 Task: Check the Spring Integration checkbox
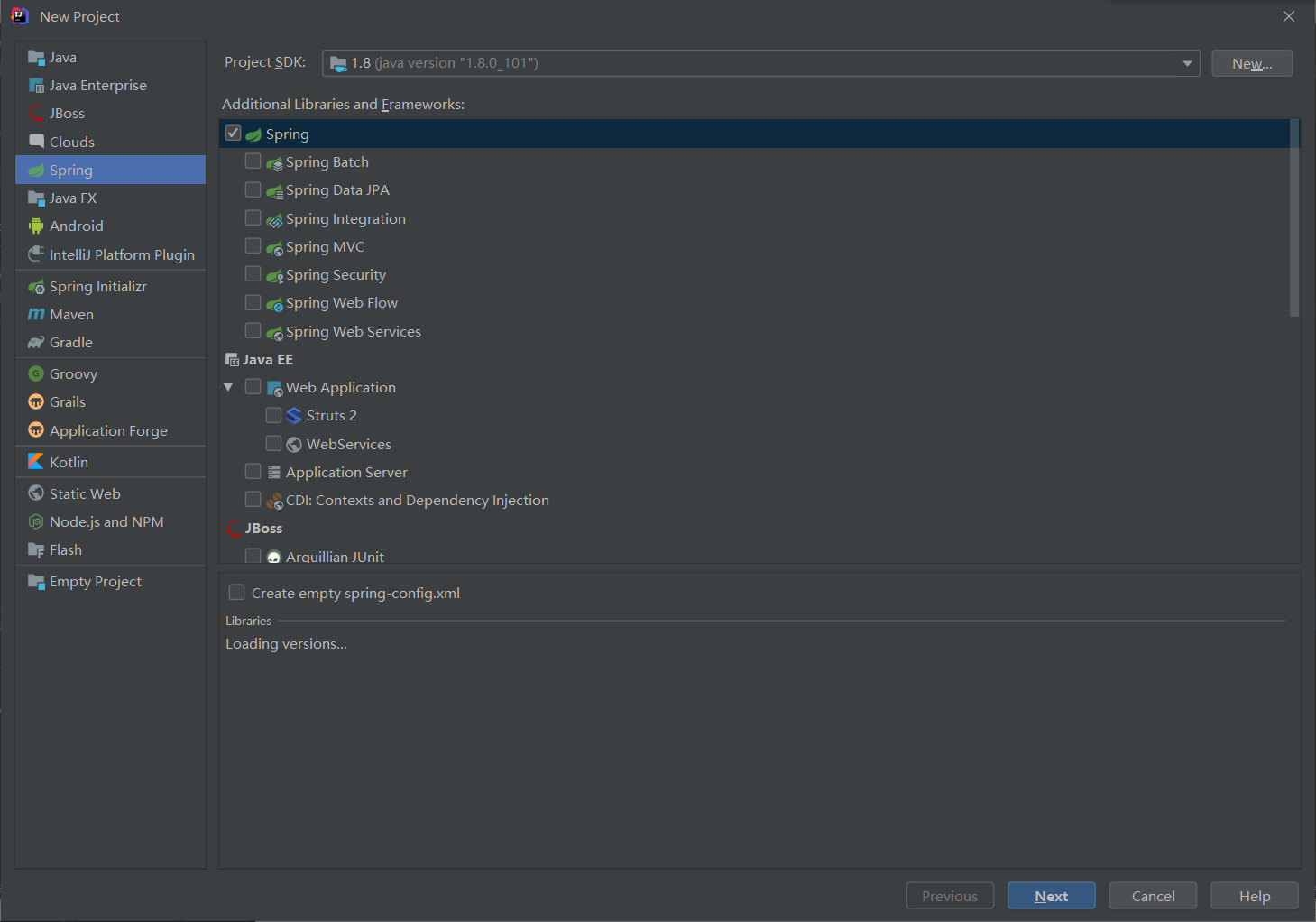pyautogui.click(x=253, y=218)
